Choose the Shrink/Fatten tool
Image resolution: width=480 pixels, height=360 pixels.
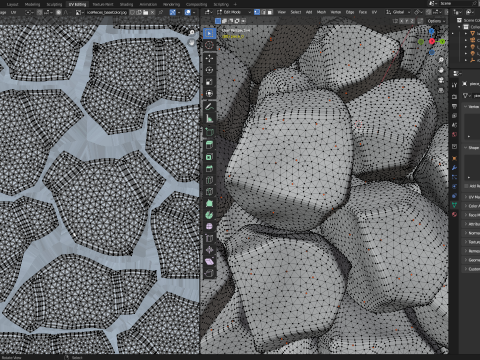(209, 250)
